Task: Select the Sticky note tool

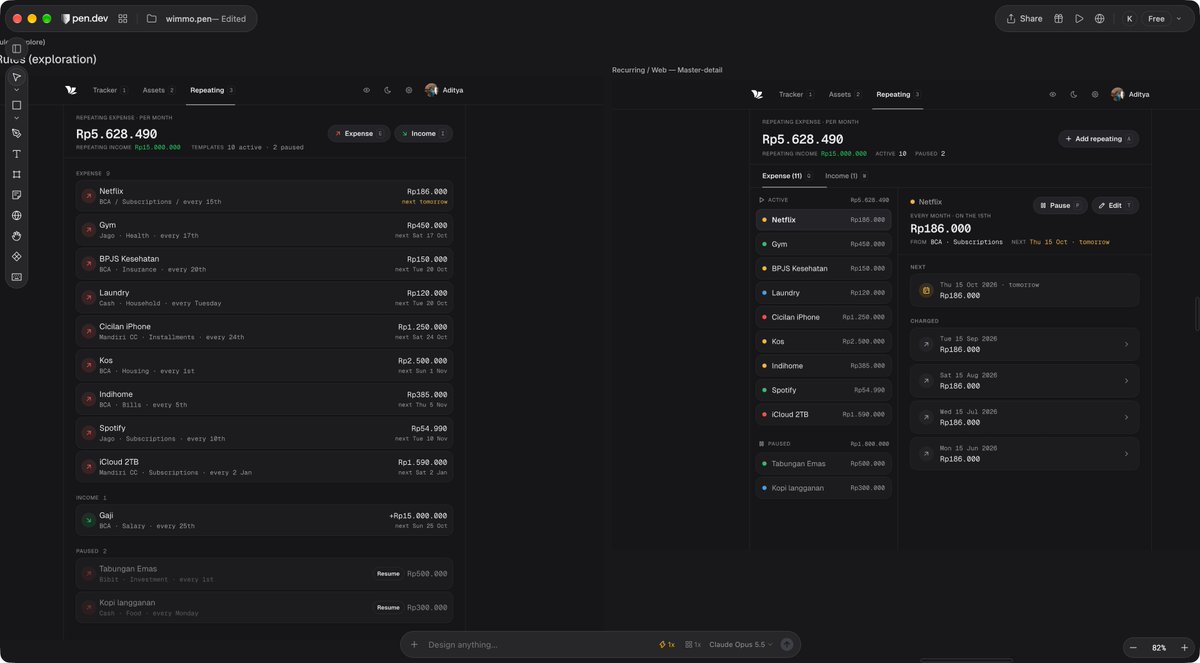Action: click(17, 195)
